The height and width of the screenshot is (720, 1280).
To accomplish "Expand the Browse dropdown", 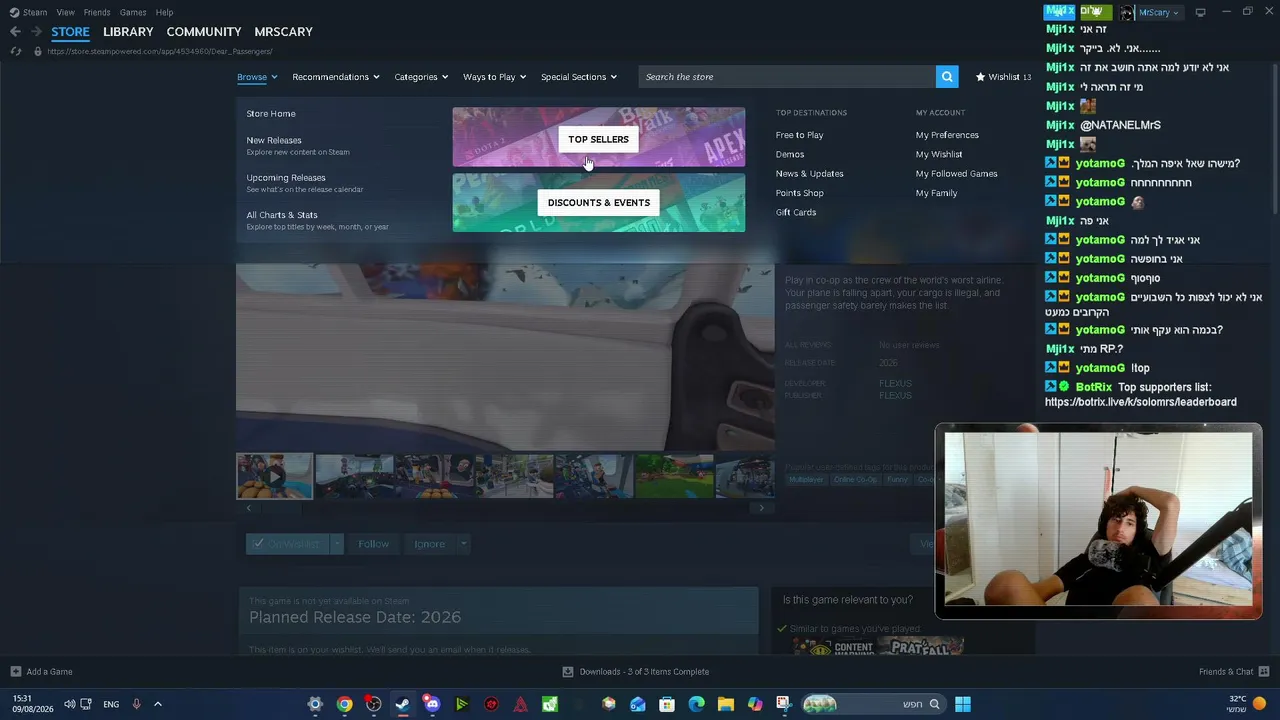I will (x=257, y=77).
